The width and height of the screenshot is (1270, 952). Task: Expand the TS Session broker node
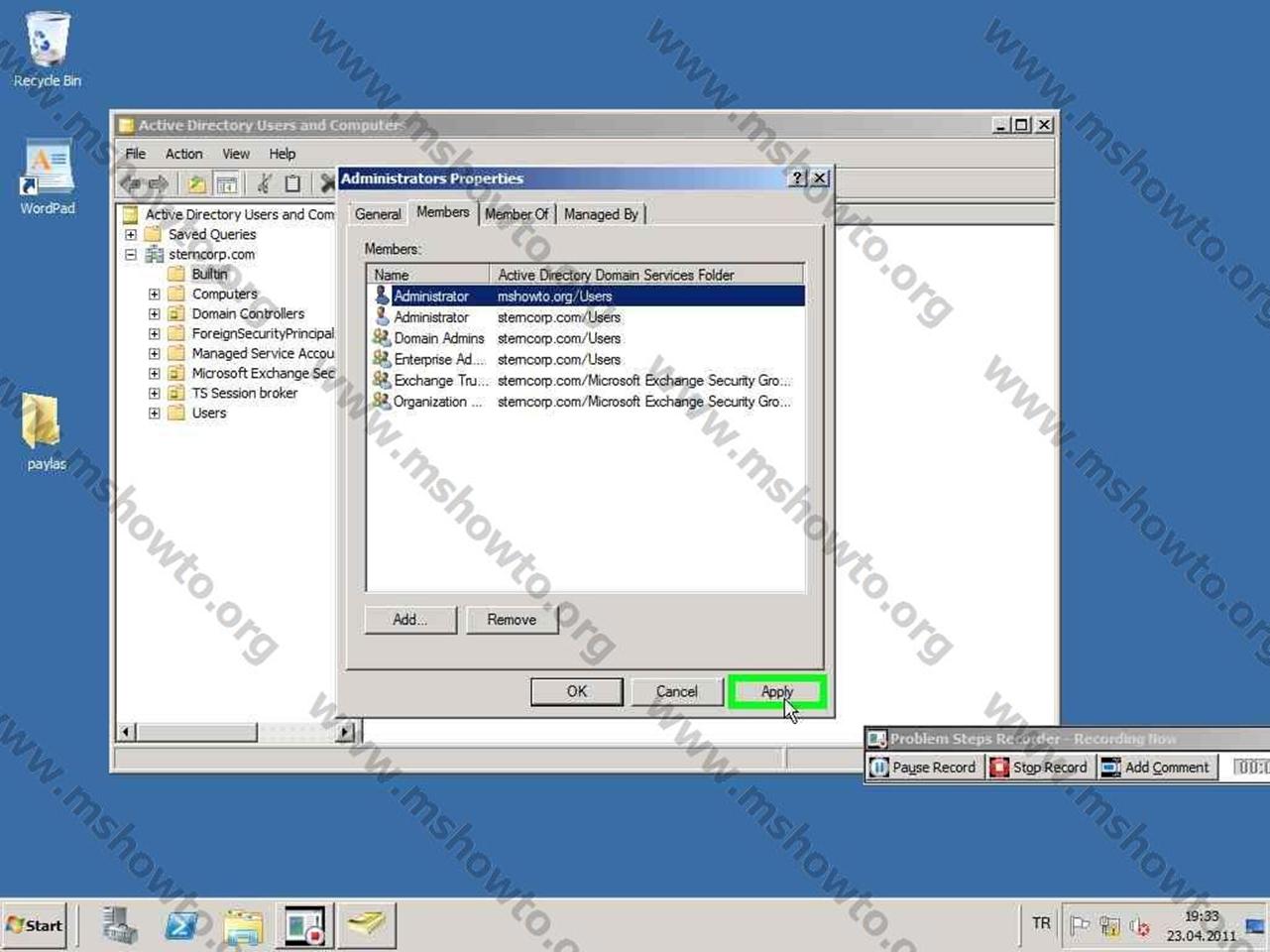tap(154, 394)
